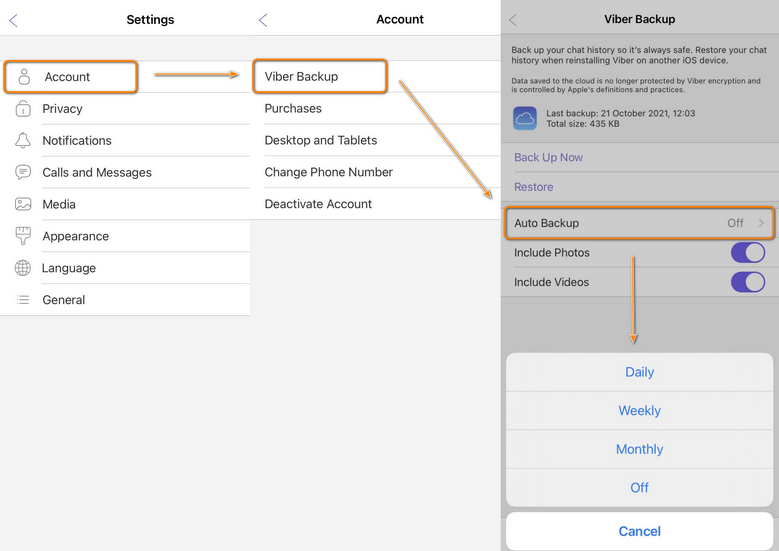The width and height of the screenshot is (779, 551).
Task: Click the Media picture icon
Action: [23, 204]
